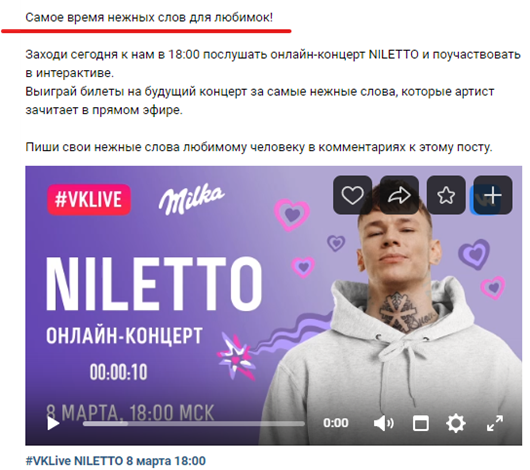Click the #VKLIVE badge on the video
The width and height of the screenshot is (530, 470).
point(89,199)
